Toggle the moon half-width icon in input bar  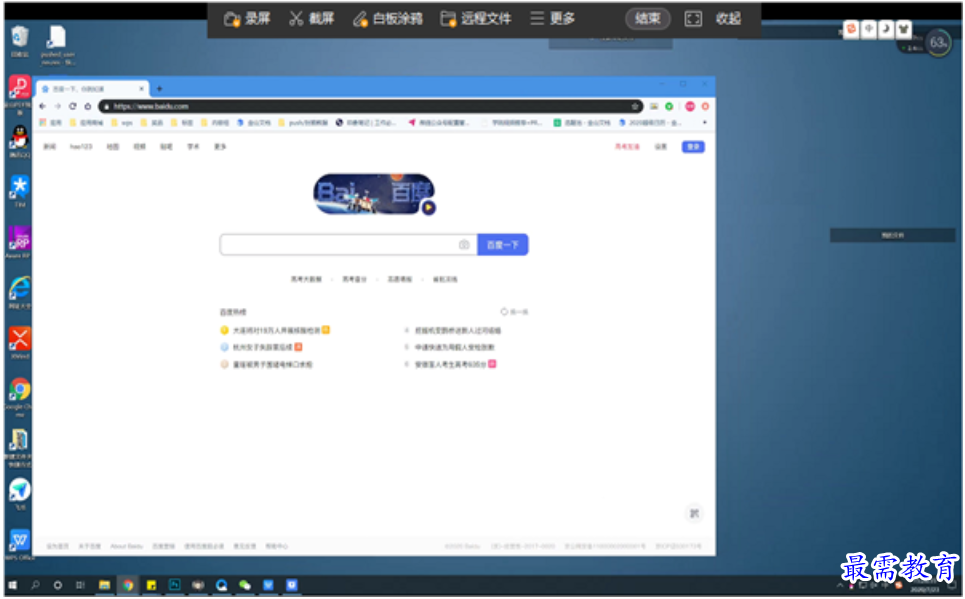[x=886, y=29]
